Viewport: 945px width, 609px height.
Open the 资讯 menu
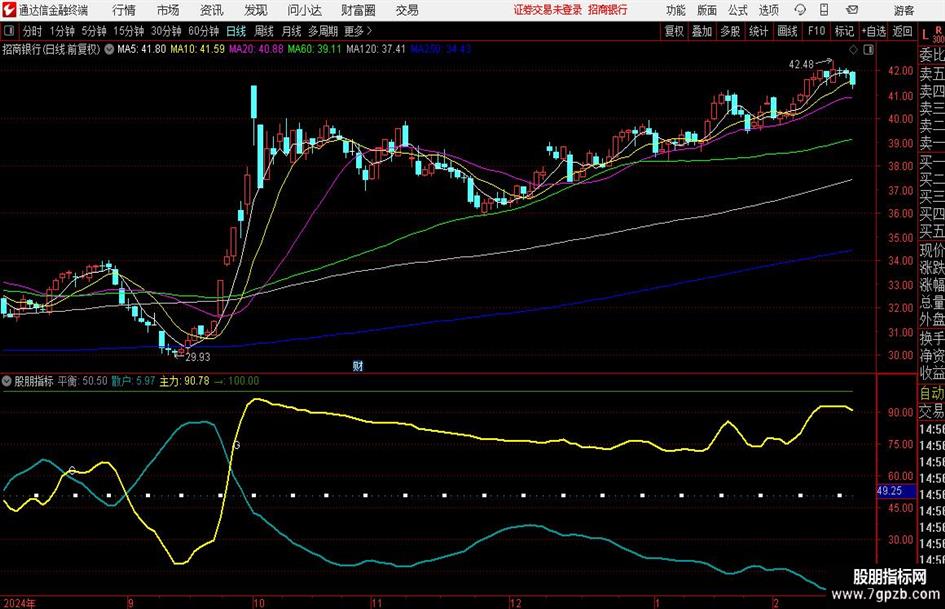click(212, 10)
